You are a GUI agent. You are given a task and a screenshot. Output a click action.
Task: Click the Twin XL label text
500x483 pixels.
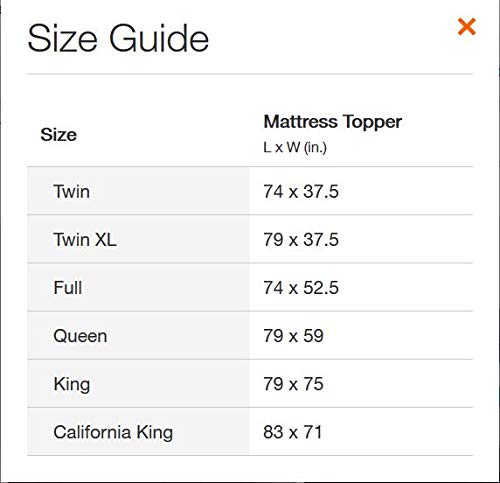point(85,239)
